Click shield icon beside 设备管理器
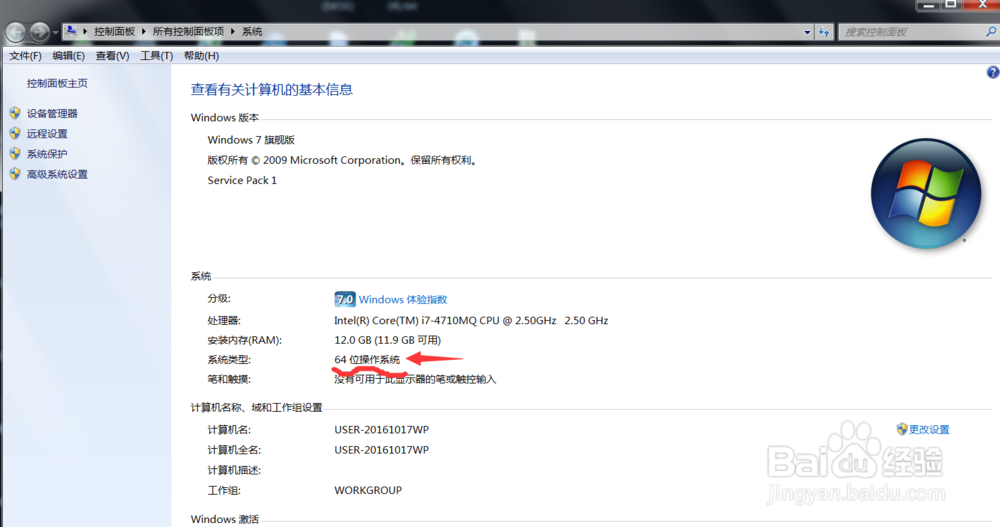1000x527 pixels. pyautogui.click(x=15, y=113)
